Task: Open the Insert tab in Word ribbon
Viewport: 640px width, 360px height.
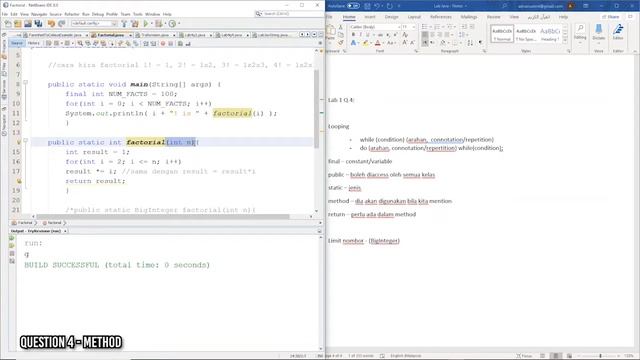Action: click(369, 17)
